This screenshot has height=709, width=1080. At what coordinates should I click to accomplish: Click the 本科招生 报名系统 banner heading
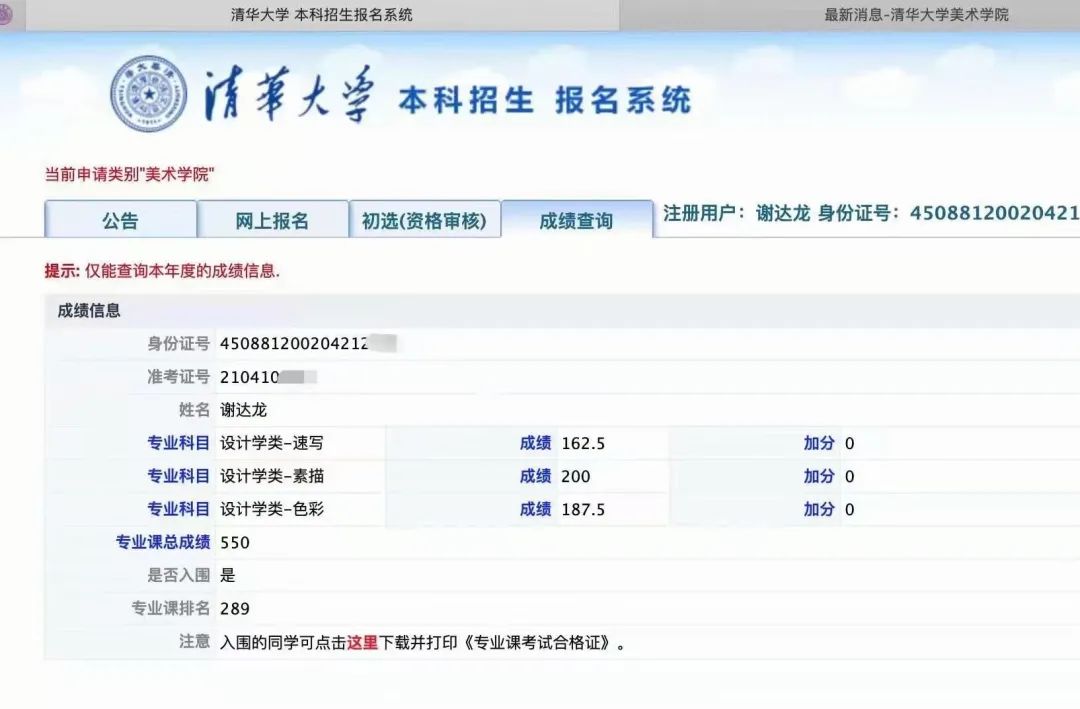click(x=544, y=100)
